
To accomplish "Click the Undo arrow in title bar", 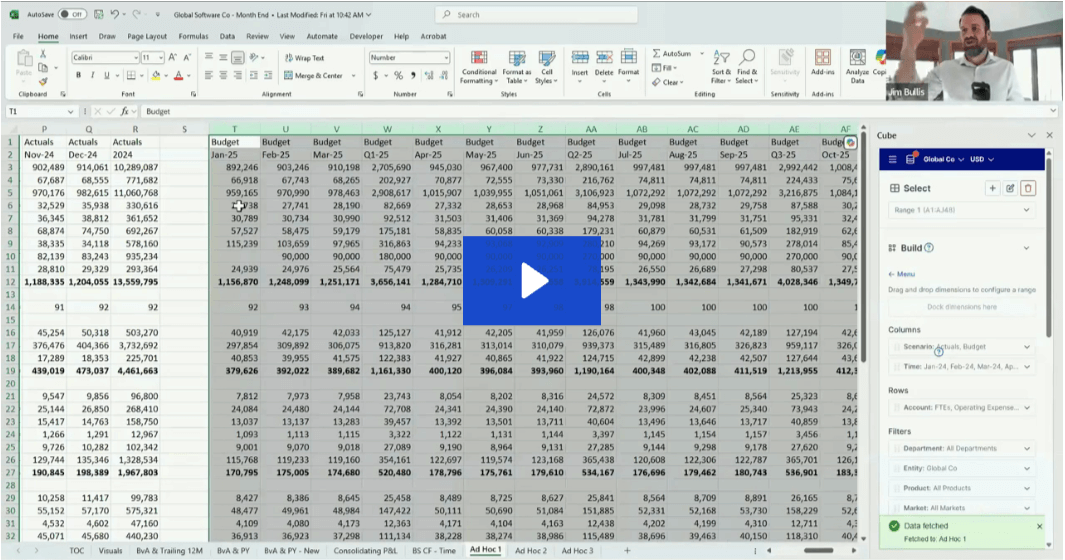I will coord(115,15).
